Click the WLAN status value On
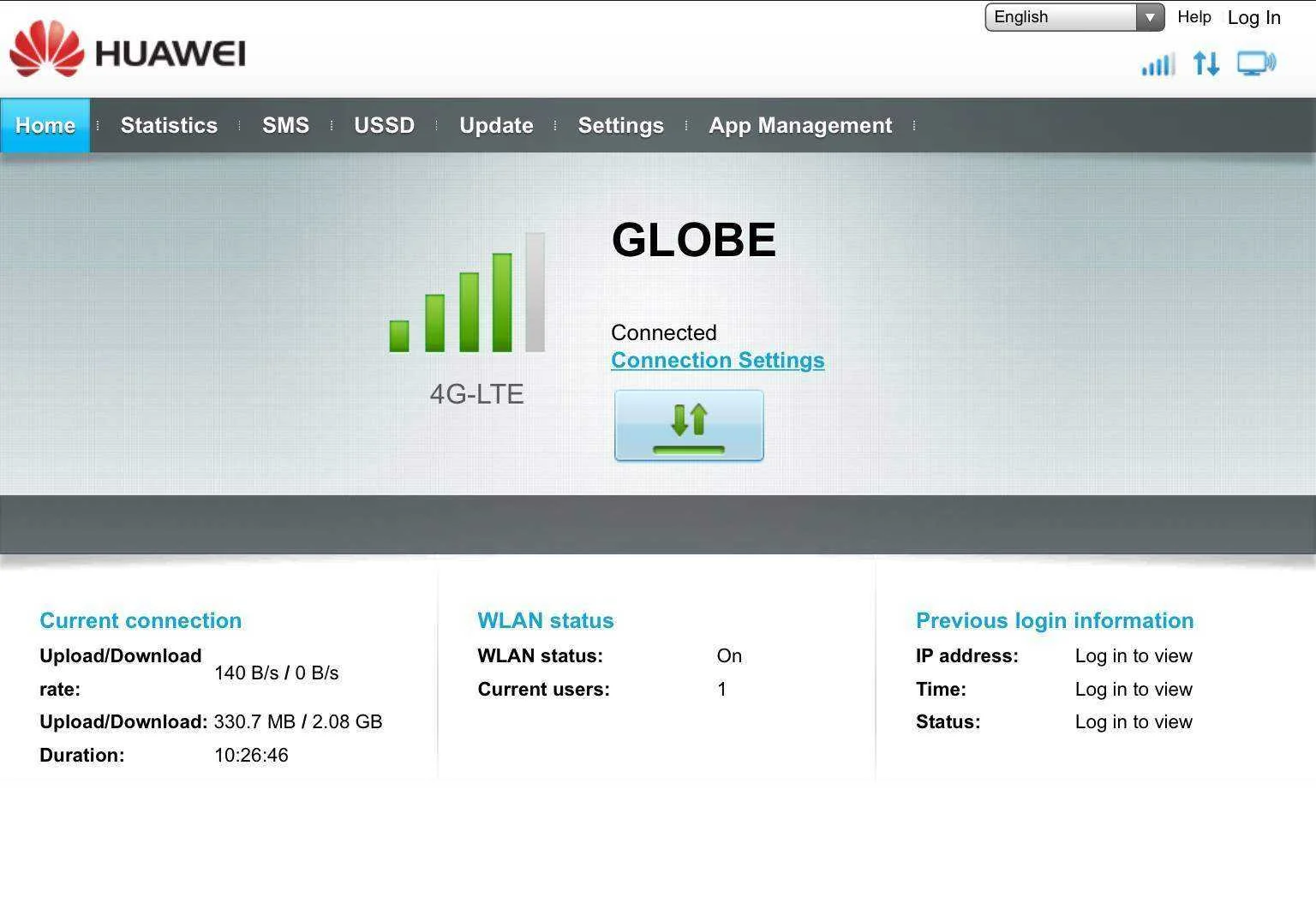Image resolution: width=1316 pixels, height=909 pixels. [729, 655]
